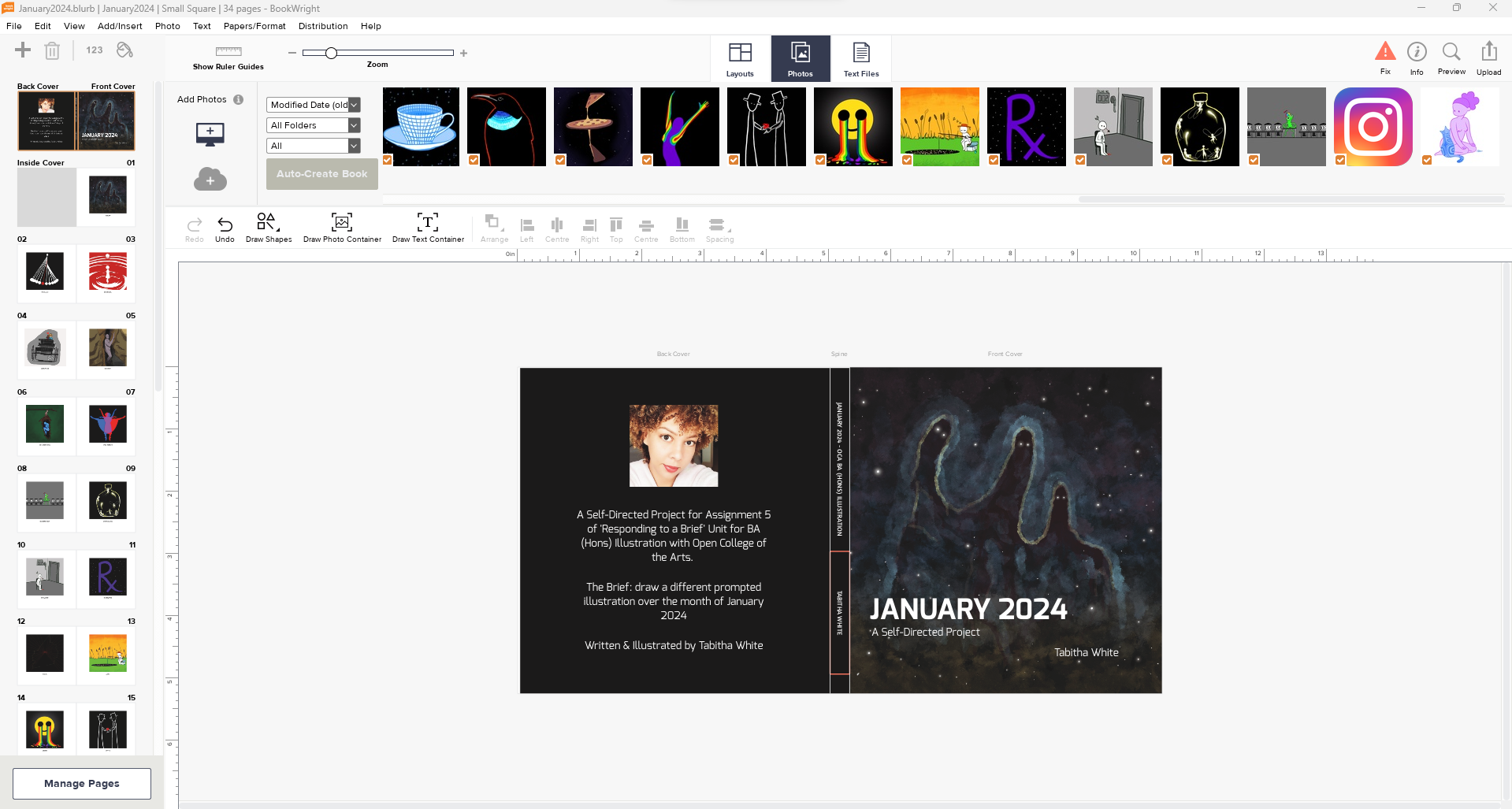Image resolution: width=1512 pixels, height=809 pixels.
Task: Expand the All filter dropdown
Action: (x=354, y=146)
